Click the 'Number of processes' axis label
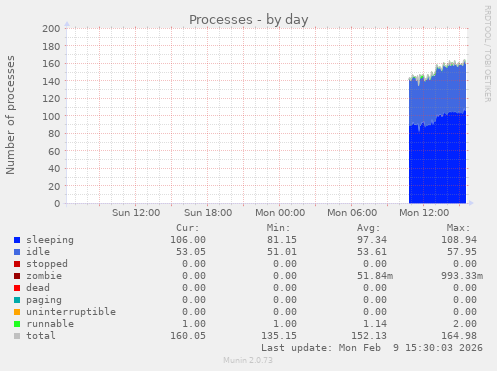 10,115
